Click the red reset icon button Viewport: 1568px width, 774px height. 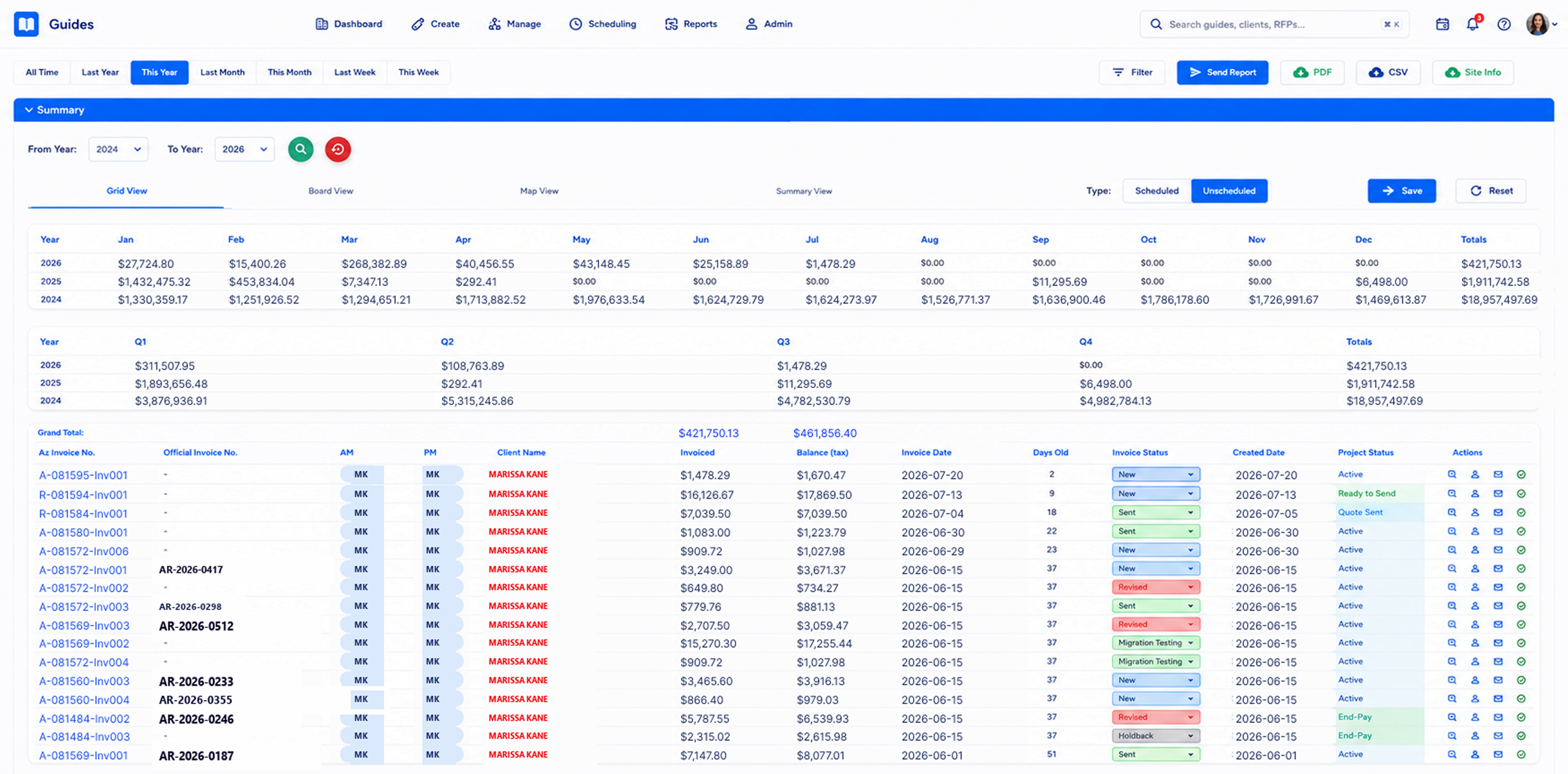pyautogui.click(x=338, y=149)
